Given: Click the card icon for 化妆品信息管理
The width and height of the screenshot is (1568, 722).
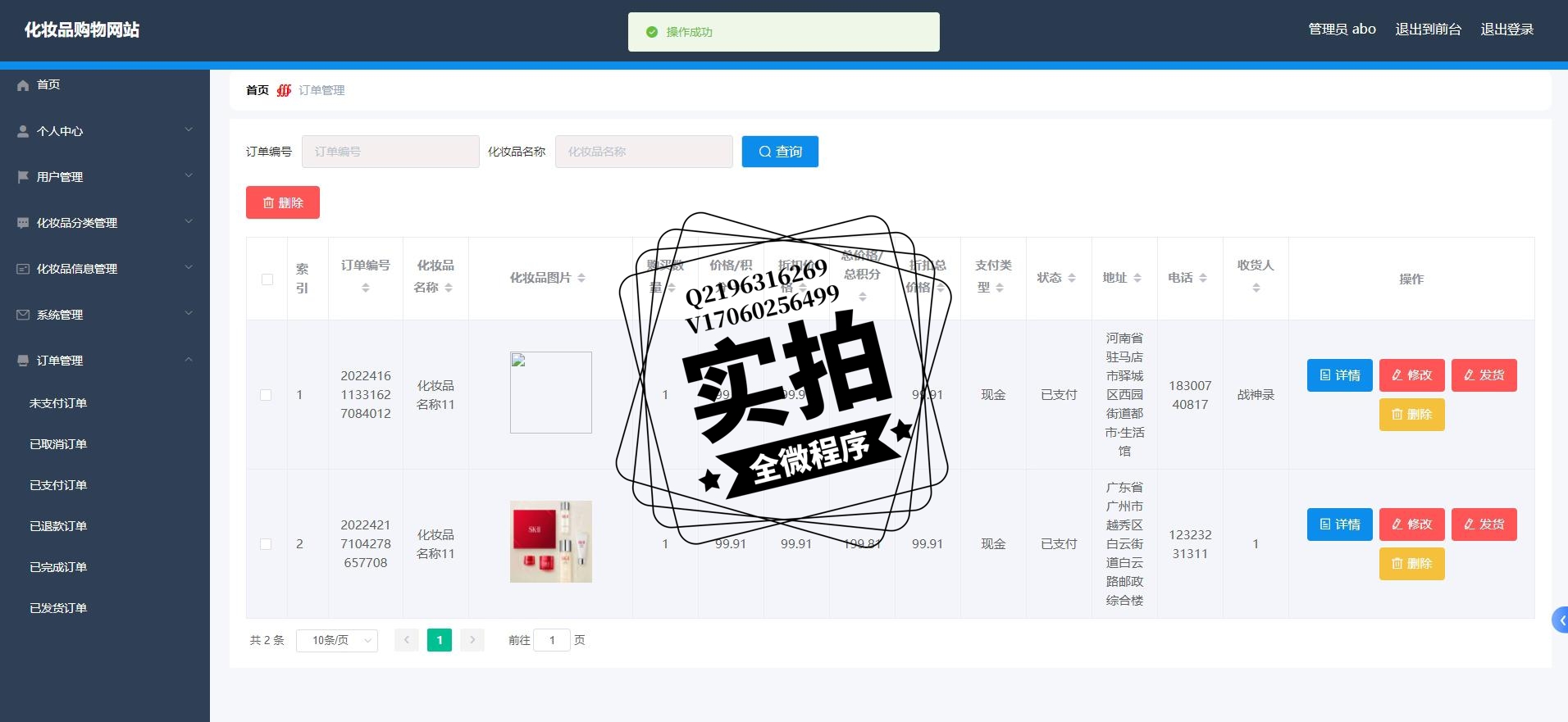Looking at the screenshot, I should [x=23, y=269].
